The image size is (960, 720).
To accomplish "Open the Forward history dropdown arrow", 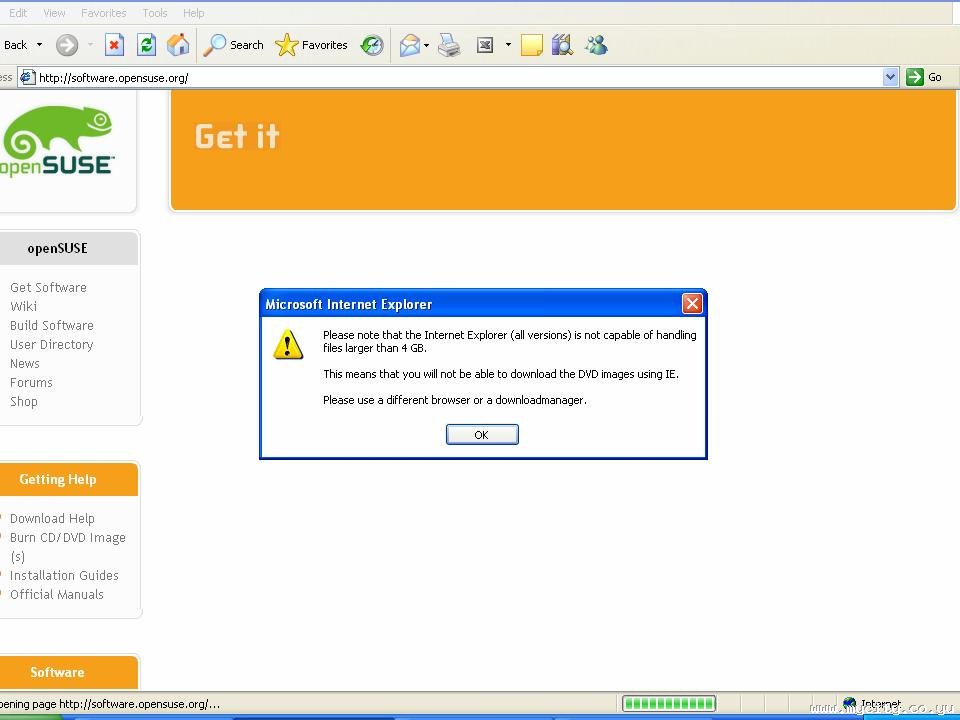I will coord(90,45).
